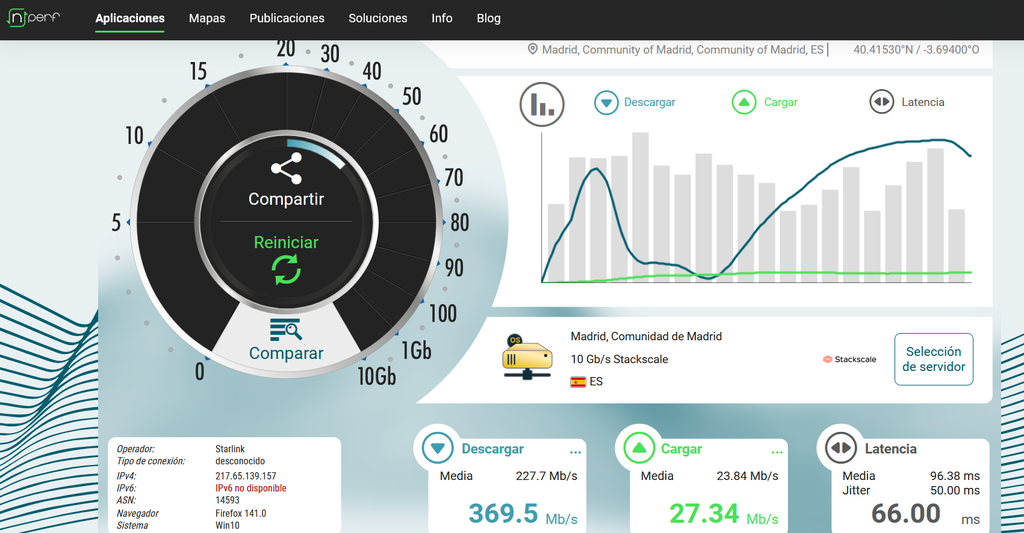The width and height of the screenshot is (1024, 533).
Task: Click the Stackscale sponsor logo
Action: click(849, 359)
